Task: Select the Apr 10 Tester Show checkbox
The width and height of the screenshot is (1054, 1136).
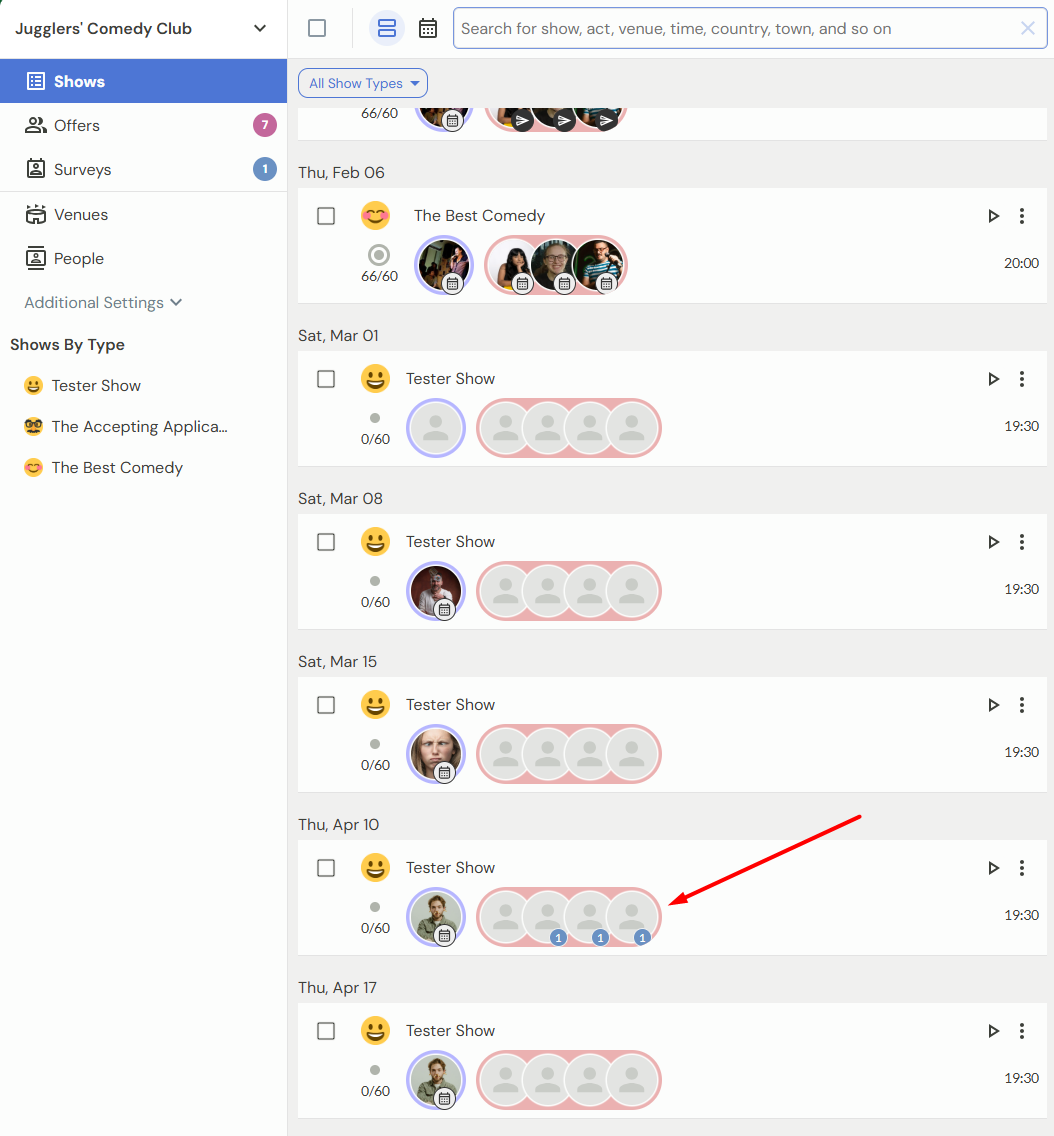Action: click(326, 868)
